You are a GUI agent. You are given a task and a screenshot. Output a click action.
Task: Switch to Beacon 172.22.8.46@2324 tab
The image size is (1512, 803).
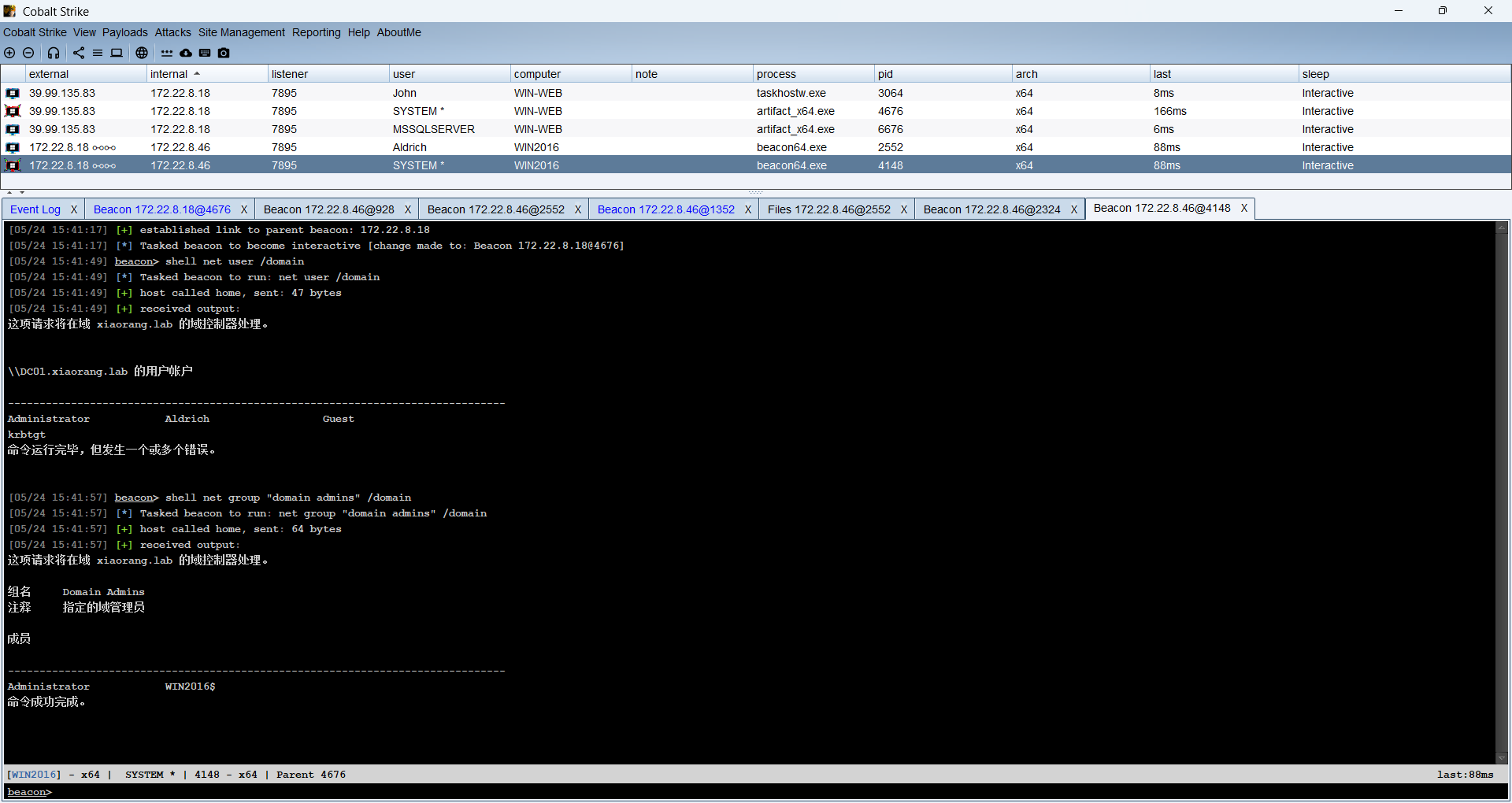click(x=992, y=209)
